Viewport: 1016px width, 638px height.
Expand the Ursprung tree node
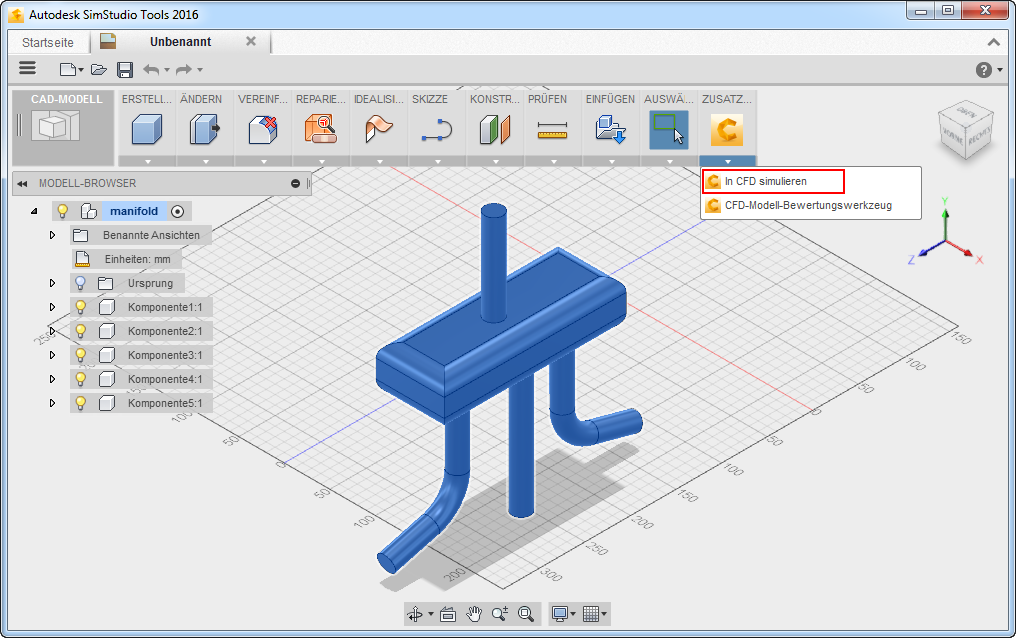[x=52, y=283]
